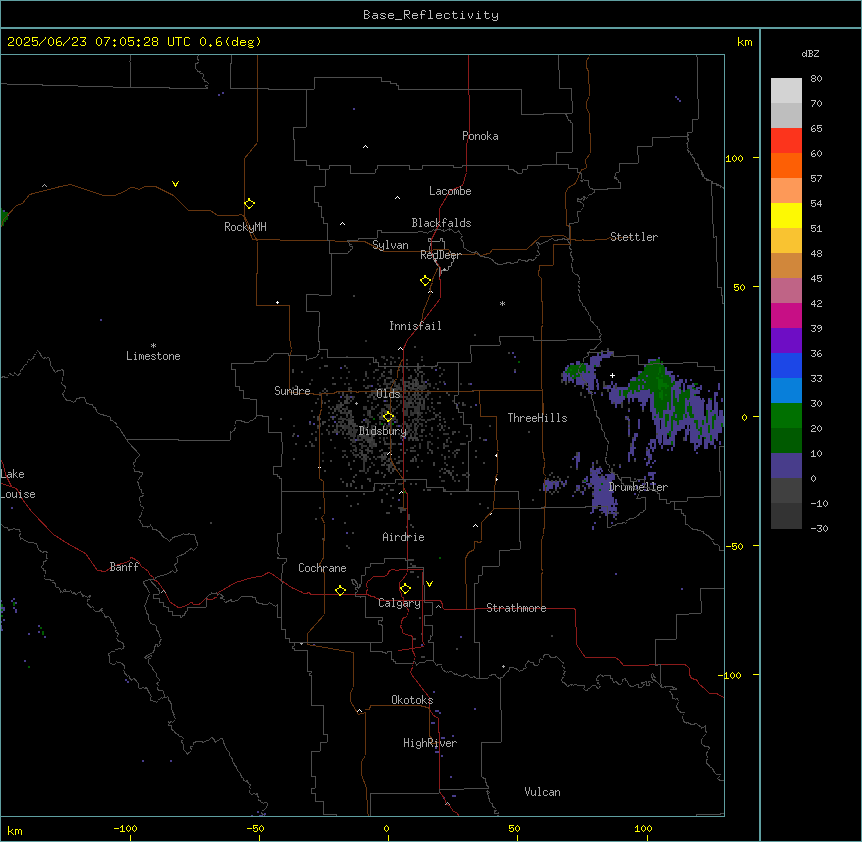Click the Cochrane city label

pos(322,568)
